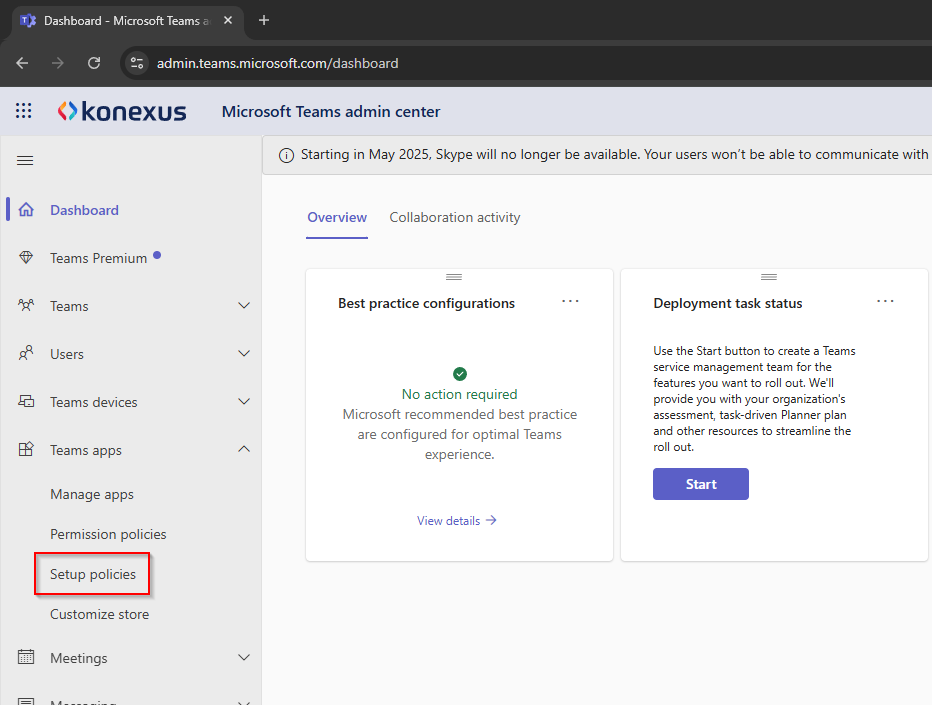The image size is (932, 705).
Task: Click the Teams devices icon in sidebar
Action: [x=26, y=402]
